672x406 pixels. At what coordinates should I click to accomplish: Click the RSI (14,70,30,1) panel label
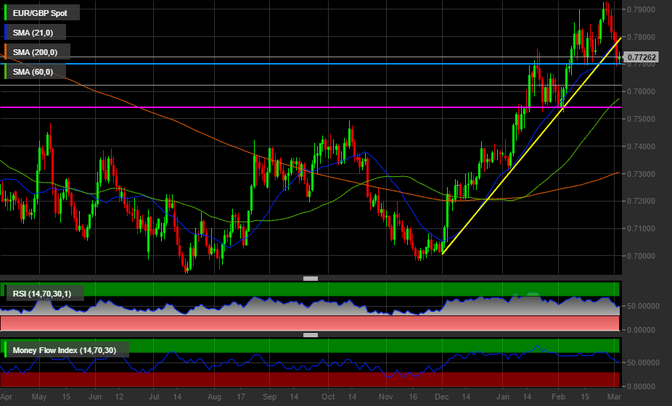click(47, 293)
